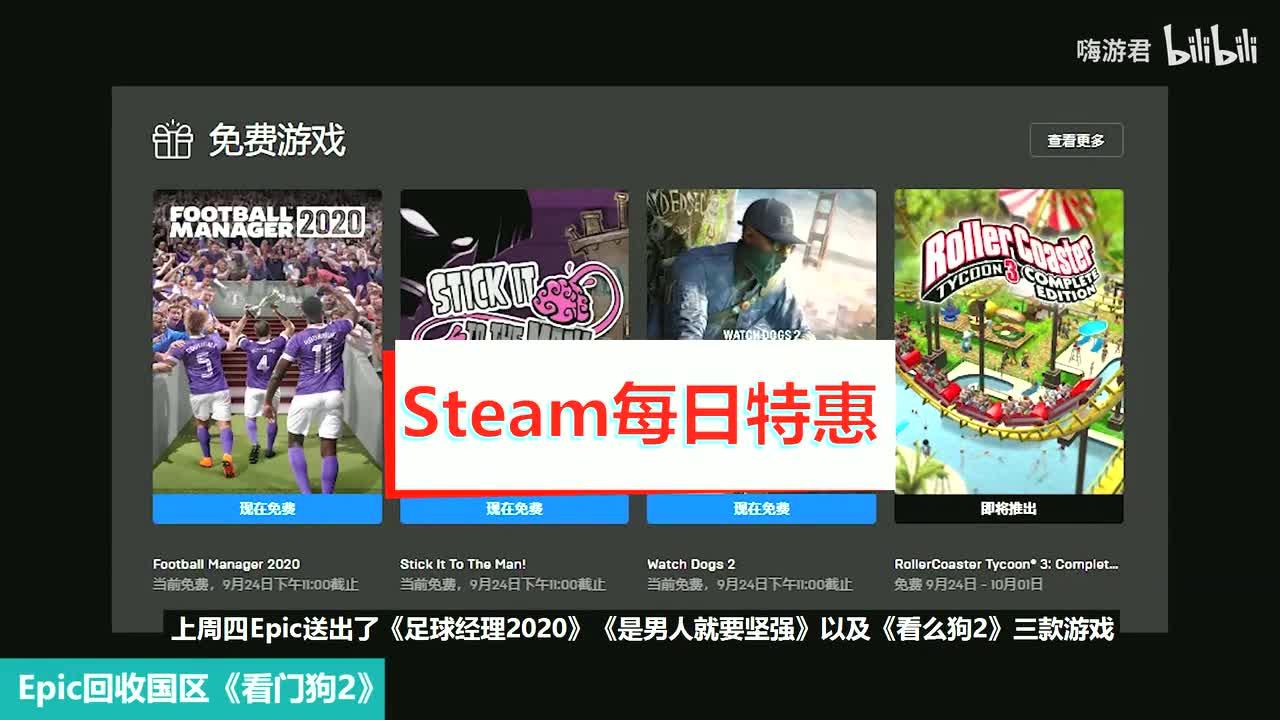The image size is (1280, 720).
Task: Click 现在免费 under Stick It To The Man
Action: [514, 509]
